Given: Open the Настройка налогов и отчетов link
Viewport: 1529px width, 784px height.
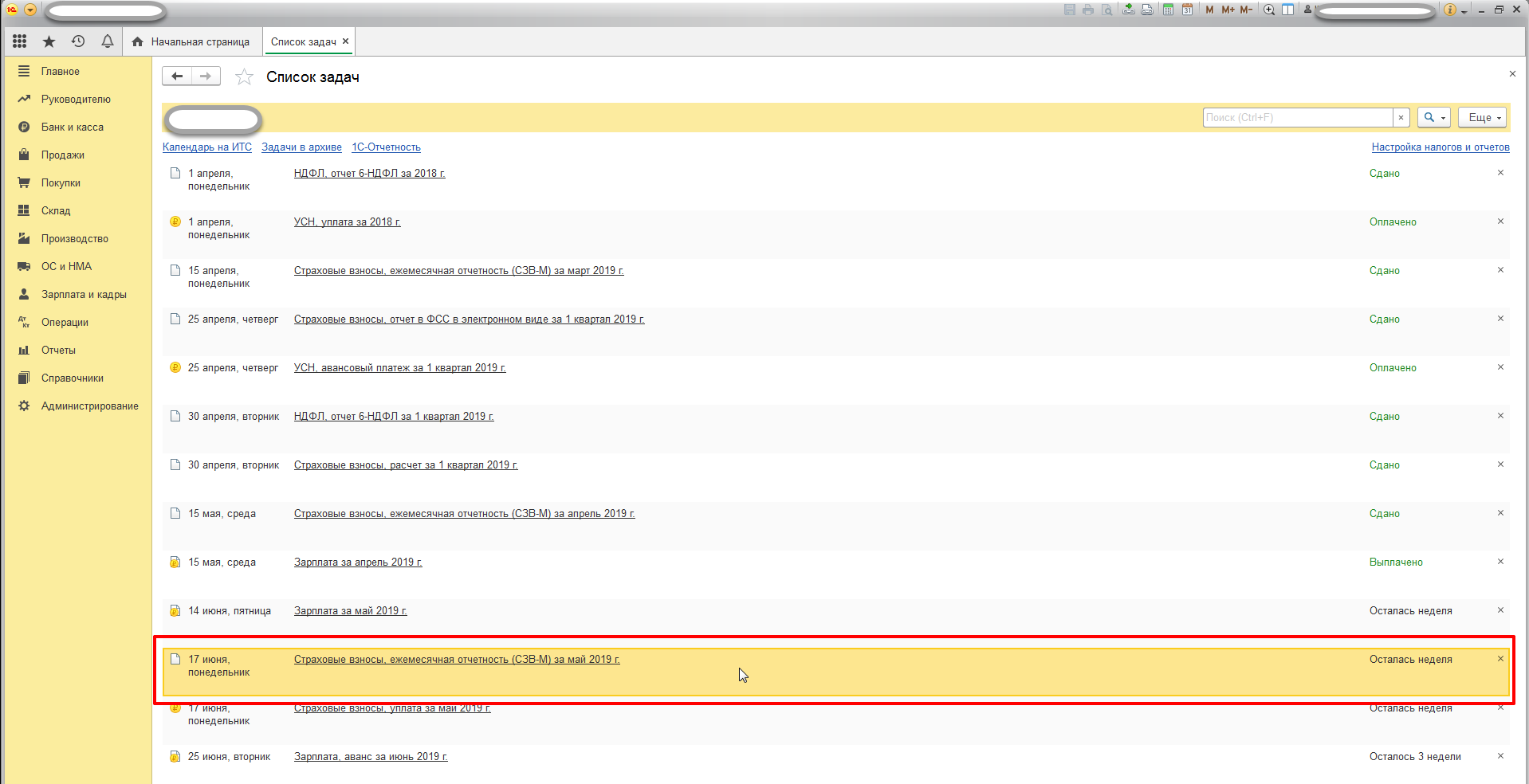Looking at the screenshot, I should (x=1440, y=147).
